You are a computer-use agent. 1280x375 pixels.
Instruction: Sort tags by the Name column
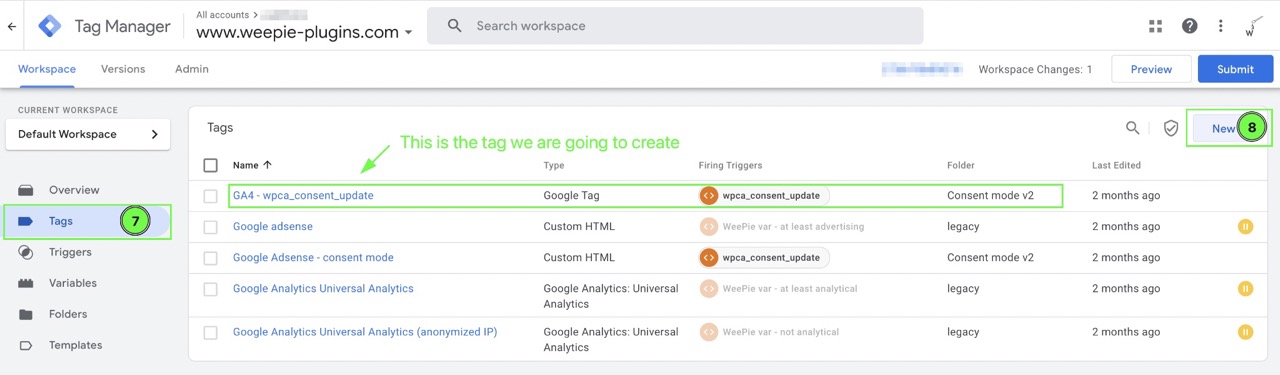[252, 165]
